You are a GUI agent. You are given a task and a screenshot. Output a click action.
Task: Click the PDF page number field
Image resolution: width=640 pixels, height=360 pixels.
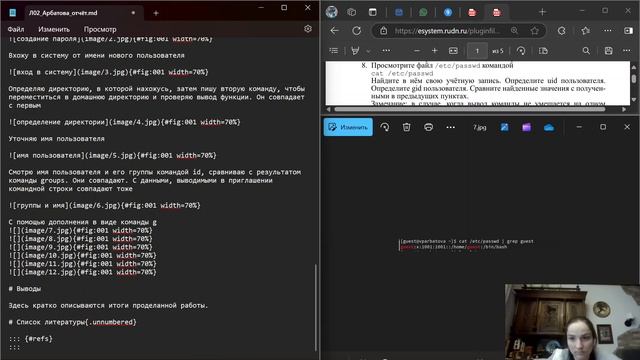pos(477,51)
